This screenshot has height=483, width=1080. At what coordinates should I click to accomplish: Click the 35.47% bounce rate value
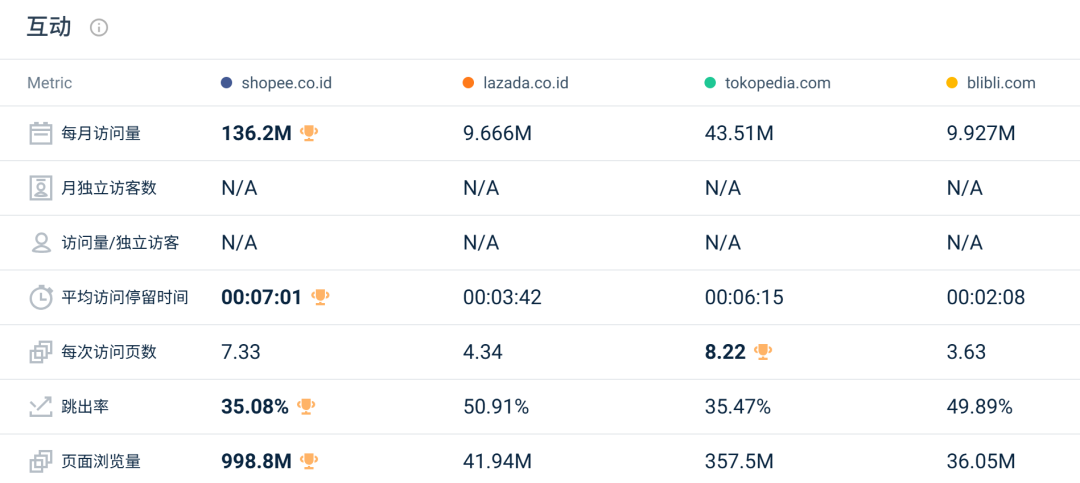pyautogui.click(x=738, y=407)
